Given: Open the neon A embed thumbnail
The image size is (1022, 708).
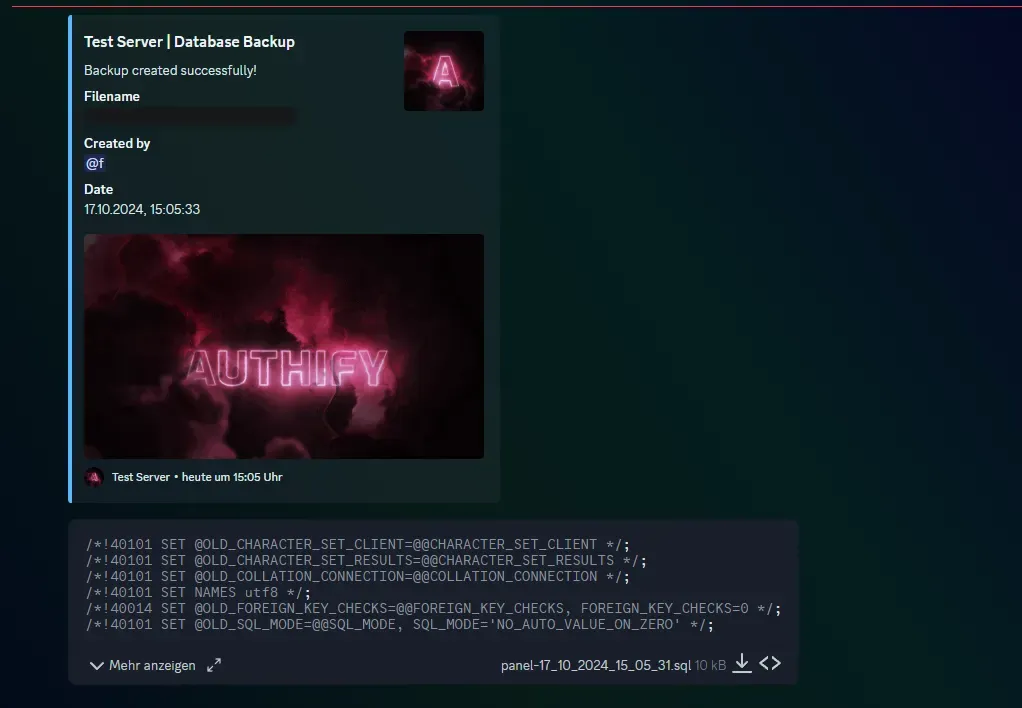Looking at the screenshot, I should click(443, 71).
